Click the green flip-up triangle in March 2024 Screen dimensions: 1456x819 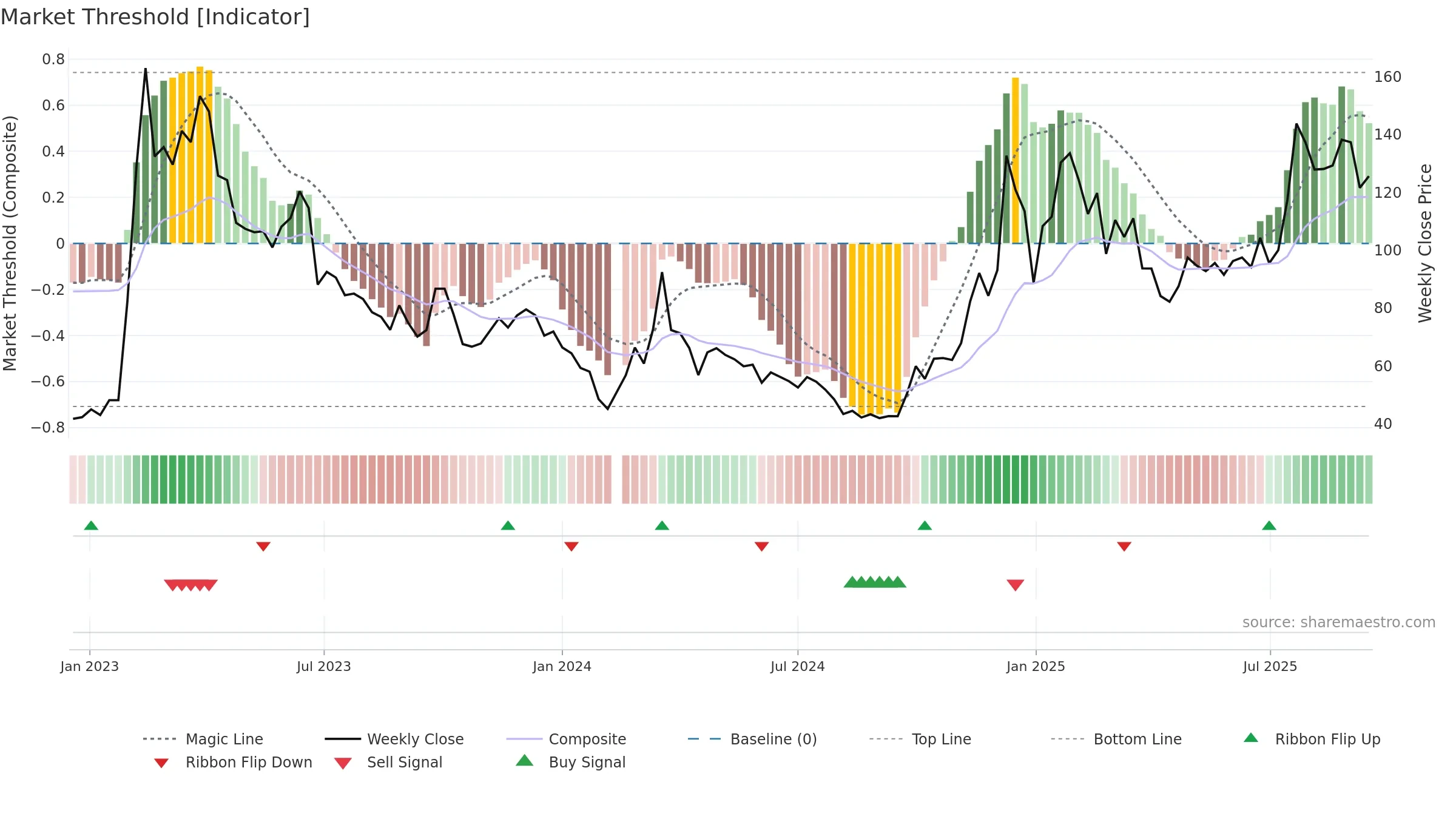(x=662, y=525)
